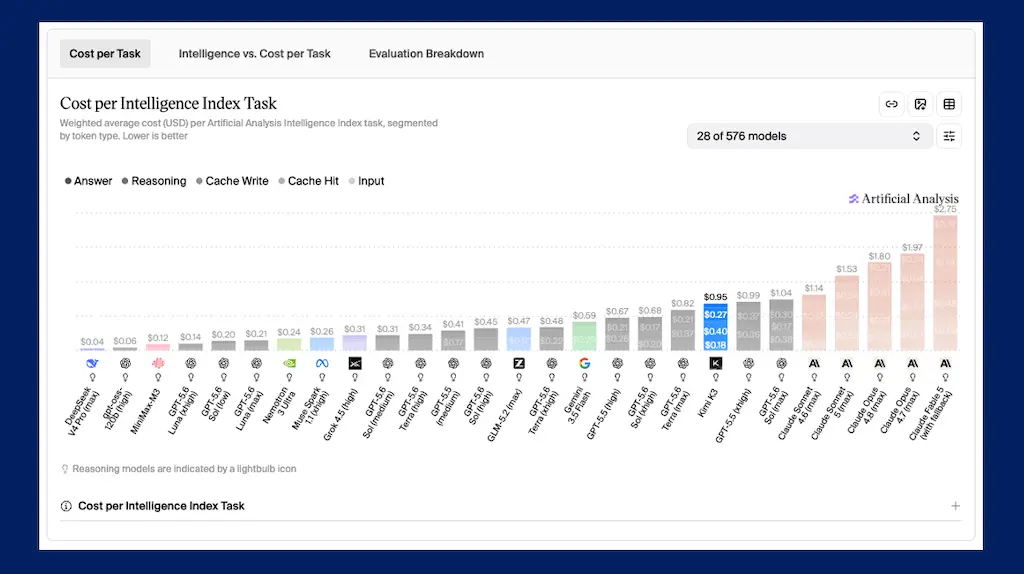Image resolution: width=1024 pixels, height=574 pixels.
Task: Click the footnote lightbulb icon for reasoning models
Action: [x=65, y=469]
